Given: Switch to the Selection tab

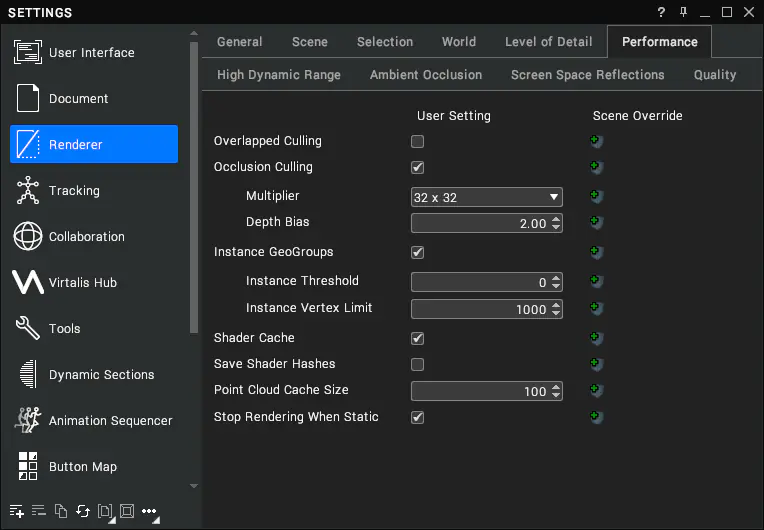Looking at the screenshot, I should pyautogui.click(x=385, y=42).
